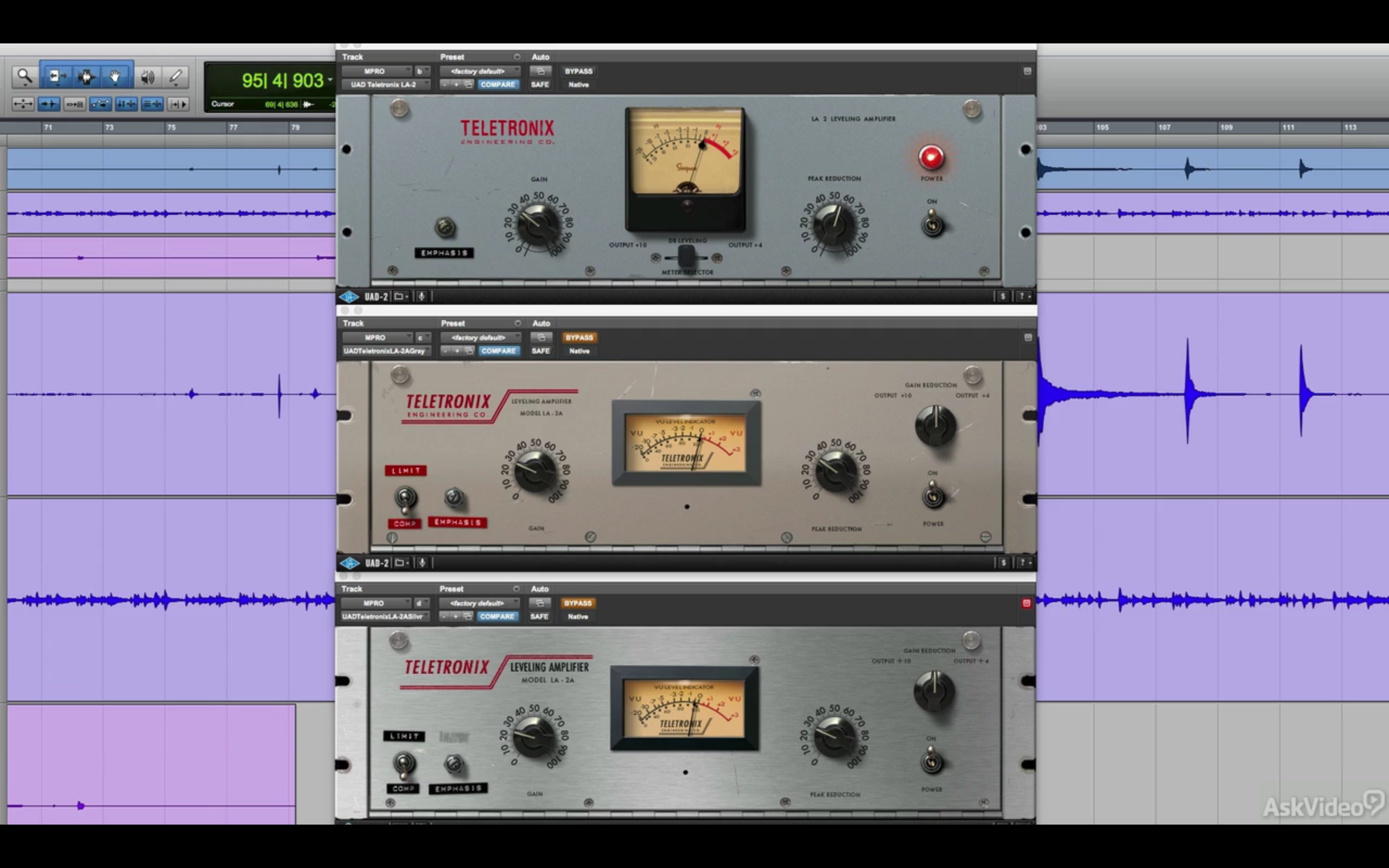
Task: Click COMPARE in the LA-2A Gray window
Action: pos(498,351)
